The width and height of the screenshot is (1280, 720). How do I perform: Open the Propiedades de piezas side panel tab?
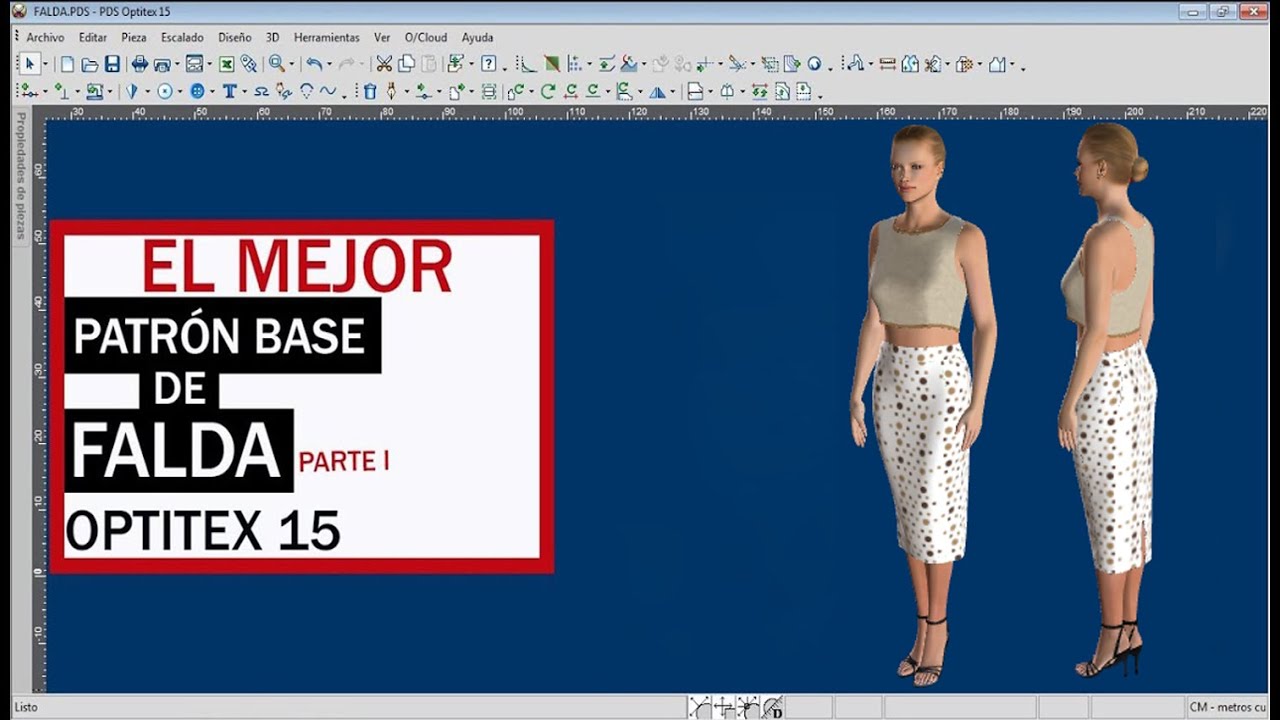click(20, 176)
